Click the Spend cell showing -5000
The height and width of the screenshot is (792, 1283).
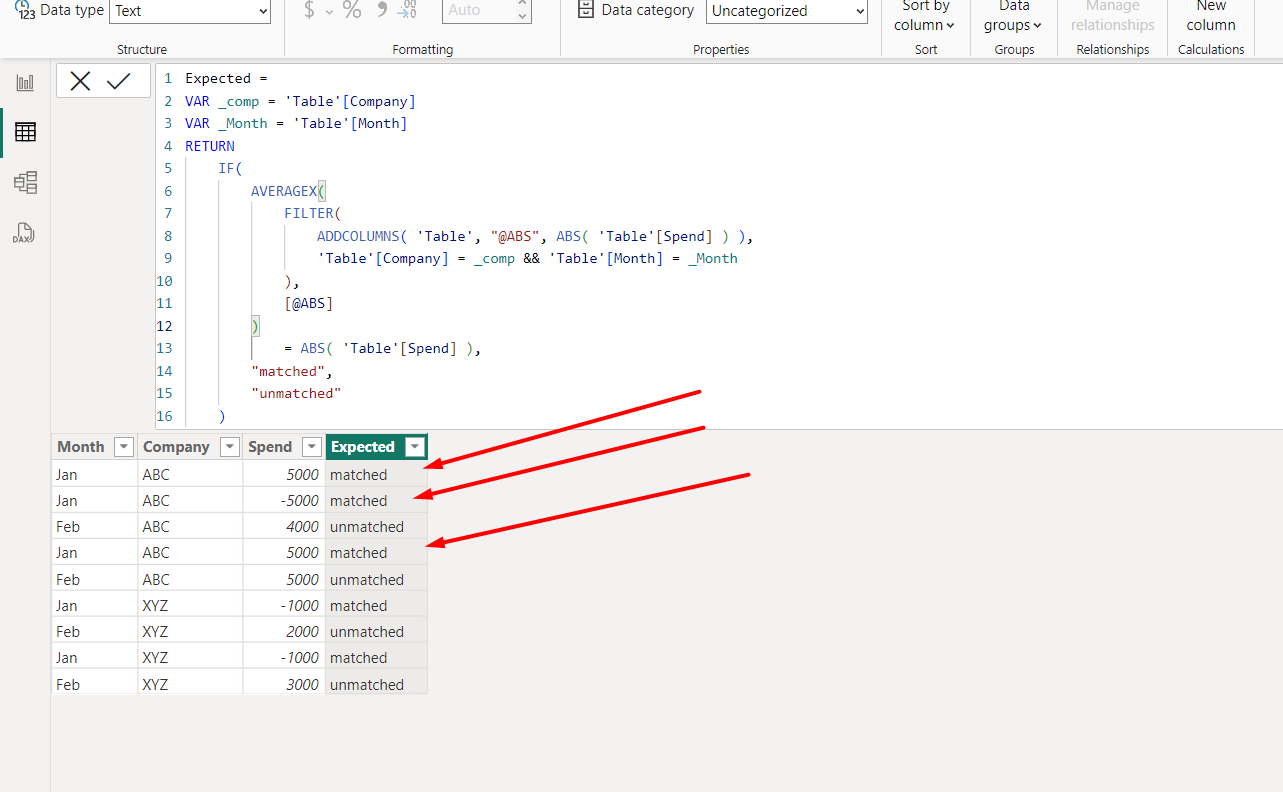click(x=284, y=501)
